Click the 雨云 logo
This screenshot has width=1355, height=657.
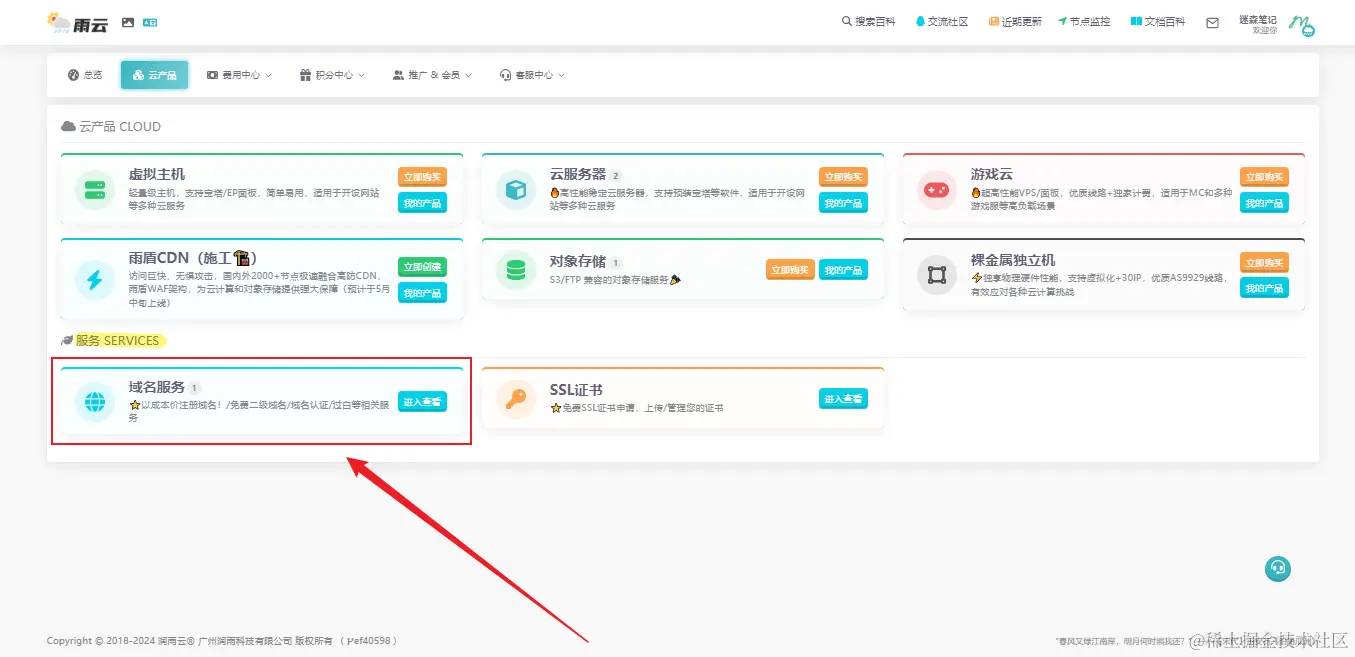pos(77,22)
